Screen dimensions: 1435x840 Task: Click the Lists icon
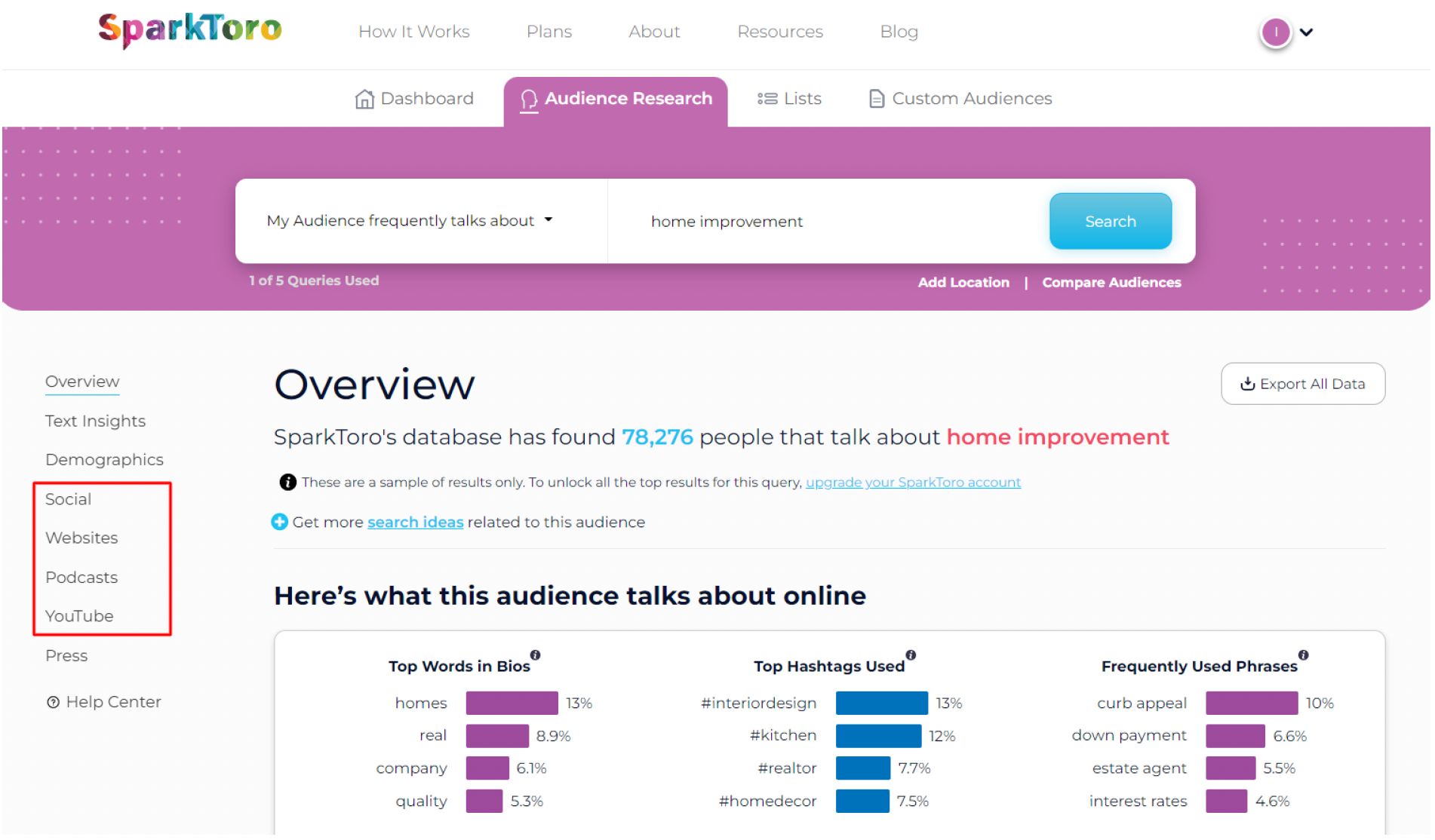(767, 99)
